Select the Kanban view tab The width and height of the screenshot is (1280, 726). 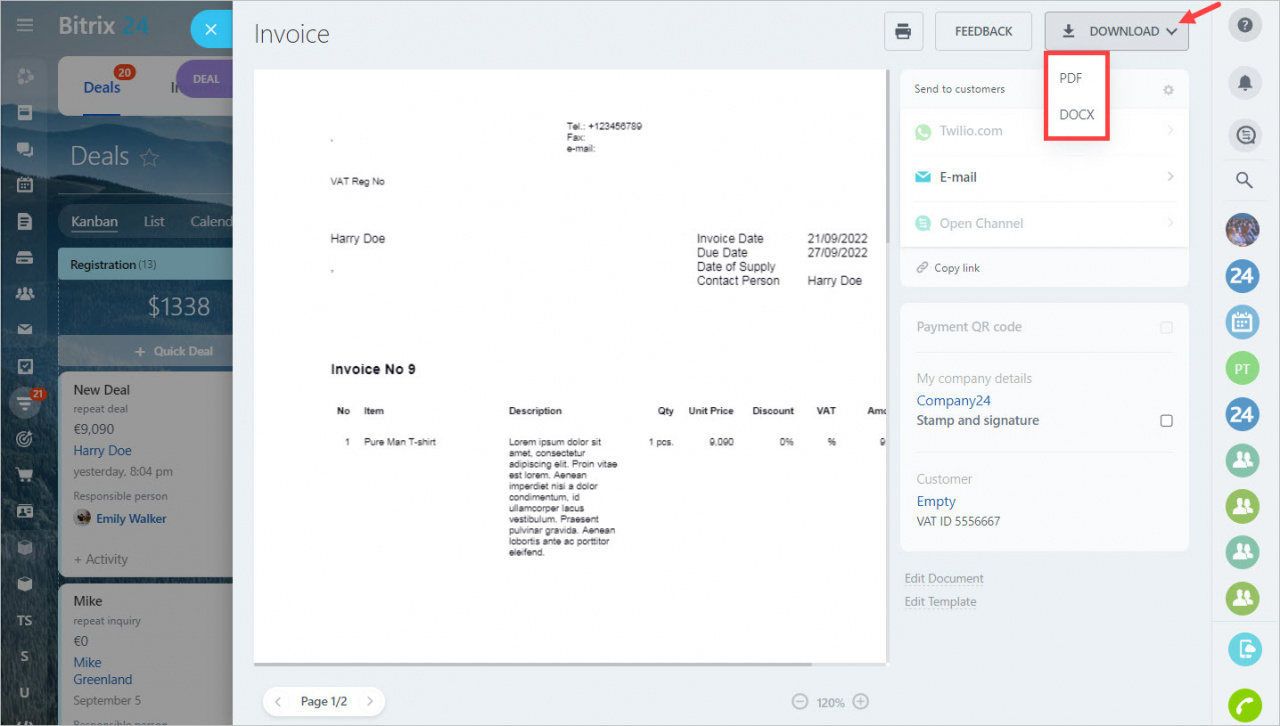(95, 222)
